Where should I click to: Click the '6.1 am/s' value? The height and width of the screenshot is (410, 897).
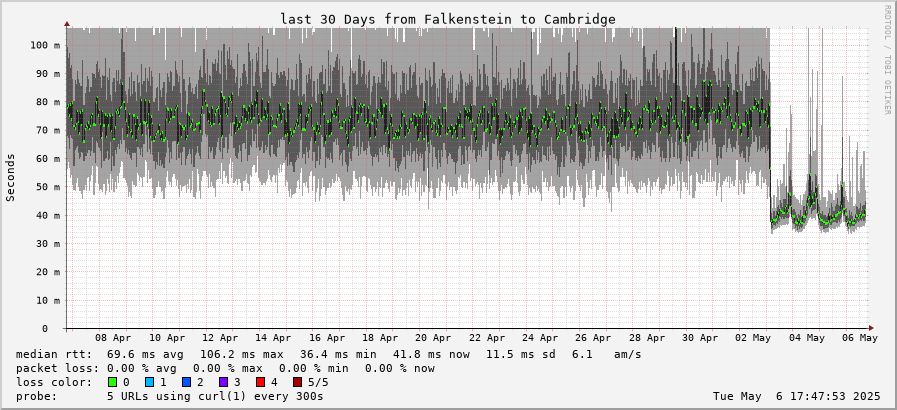(607, 355)
